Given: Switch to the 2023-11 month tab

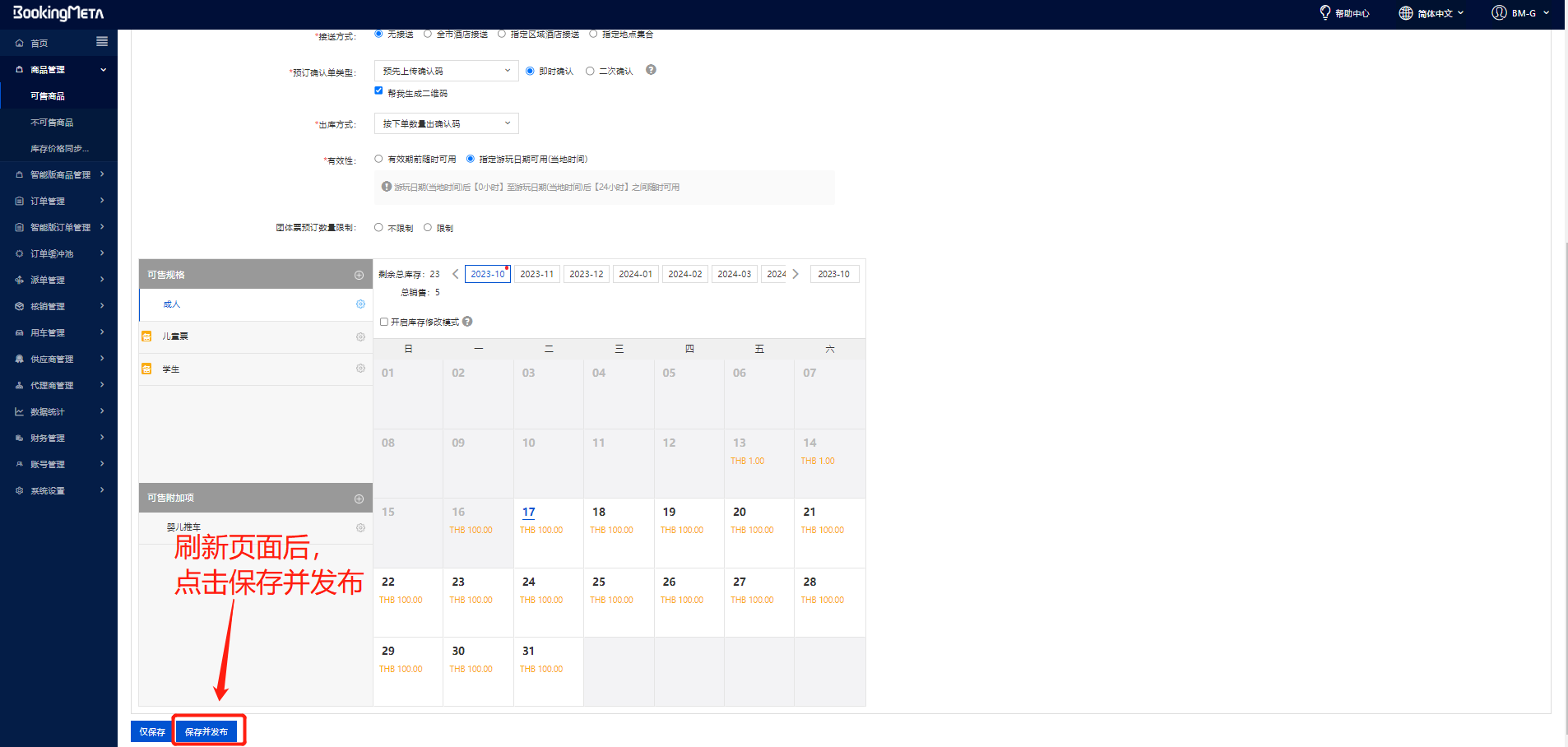Looking at the screenshot, I should pos(536,274).
